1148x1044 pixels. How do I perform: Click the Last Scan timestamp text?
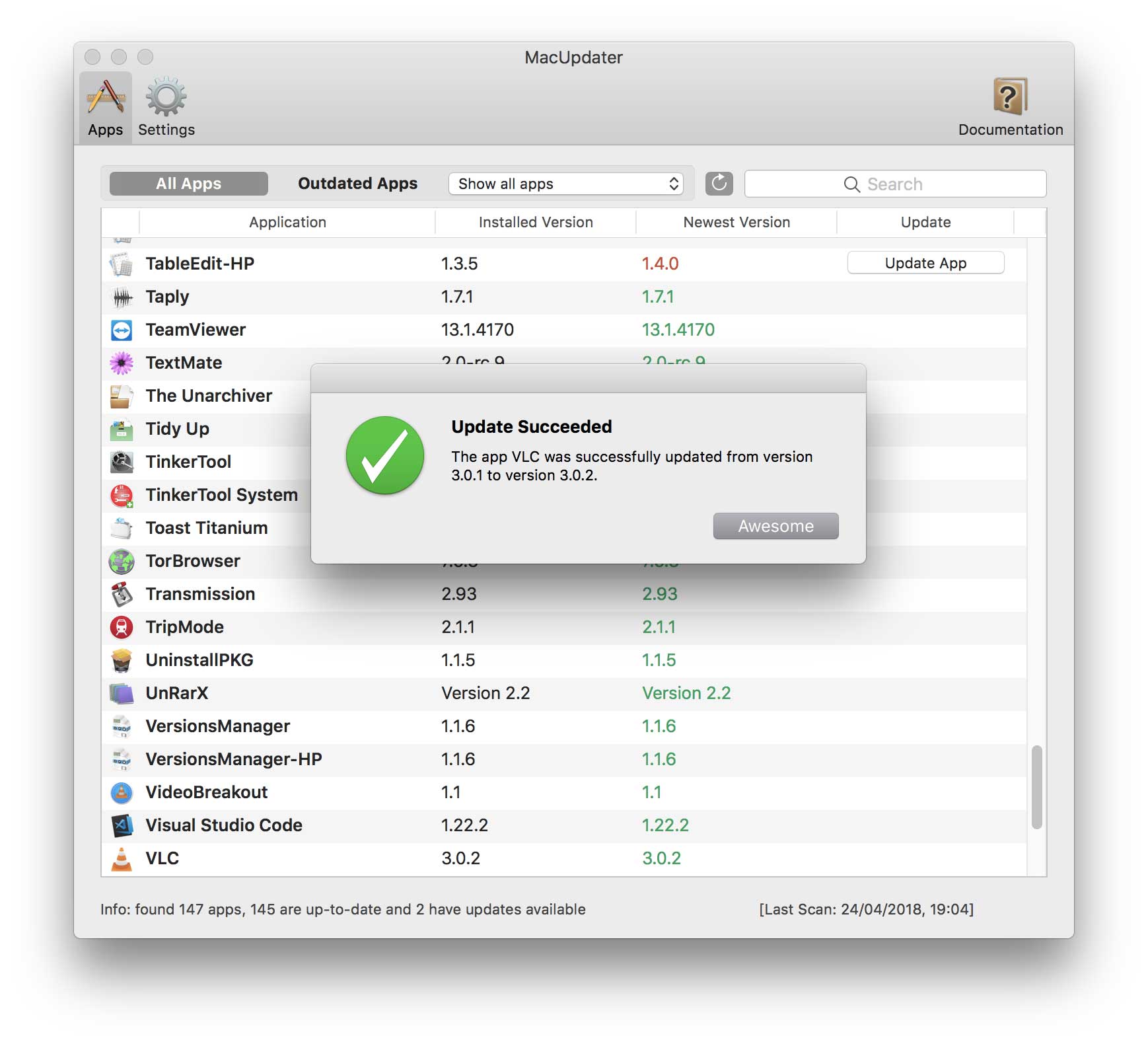[x=867, y=909]
